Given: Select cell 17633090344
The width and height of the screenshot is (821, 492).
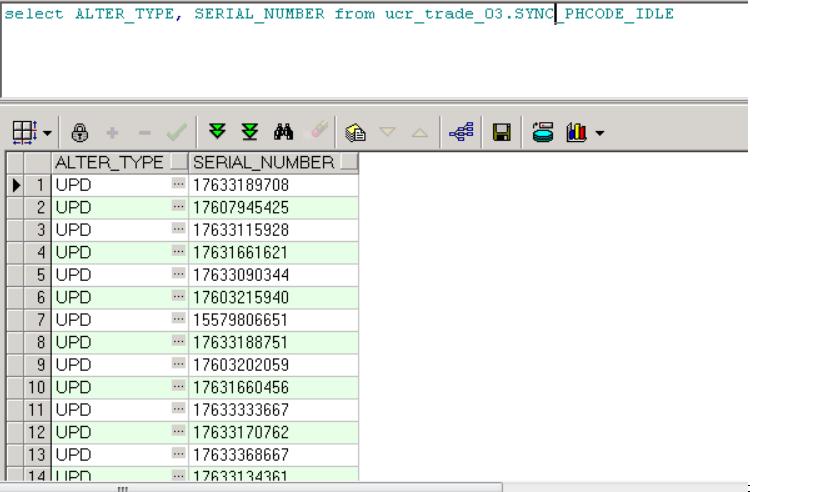Looking at the screenshot, I should click(x=274, y=275).
